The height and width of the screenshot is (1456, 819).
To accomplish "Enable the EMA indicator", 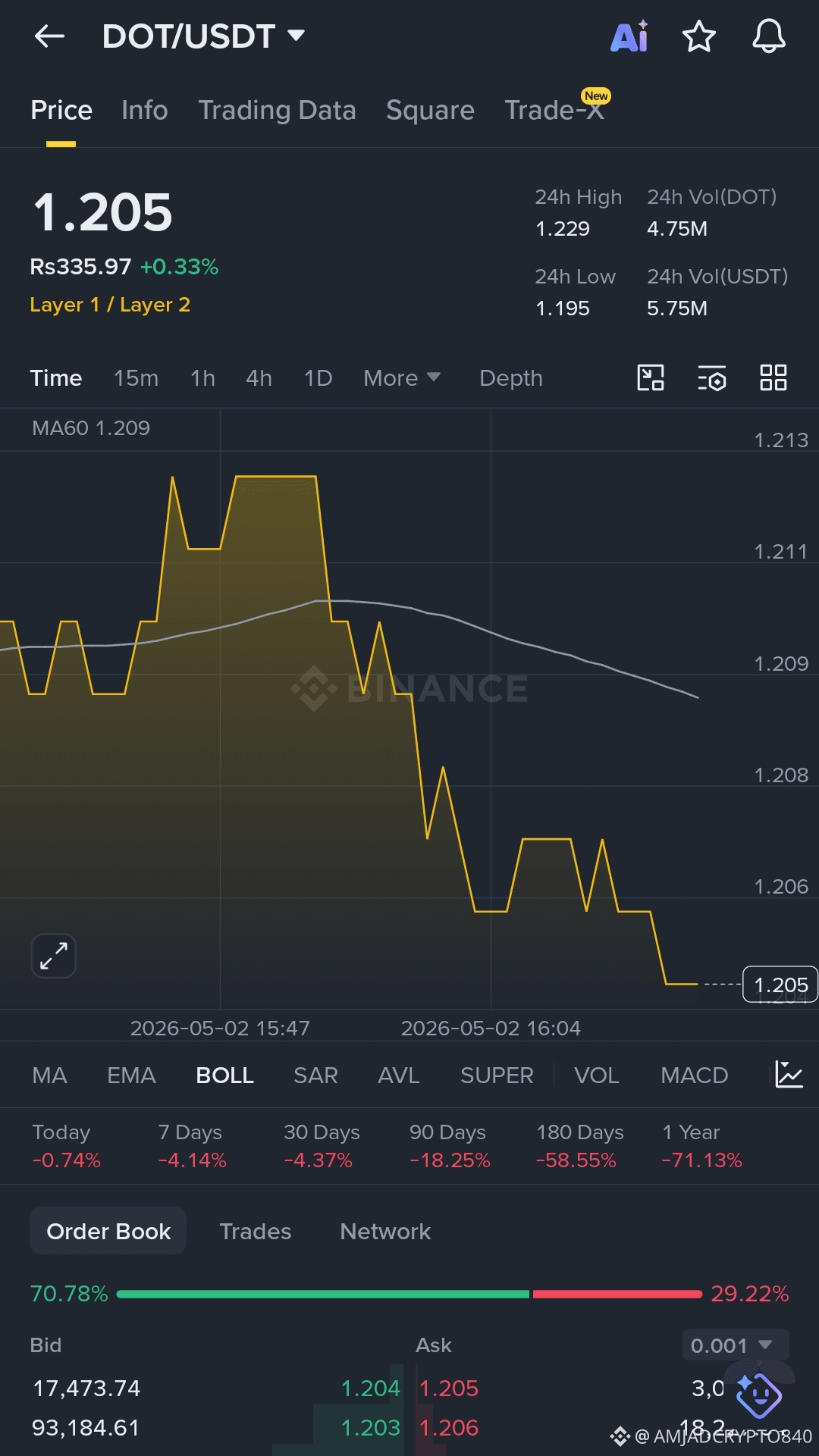I will (131, 1075).
